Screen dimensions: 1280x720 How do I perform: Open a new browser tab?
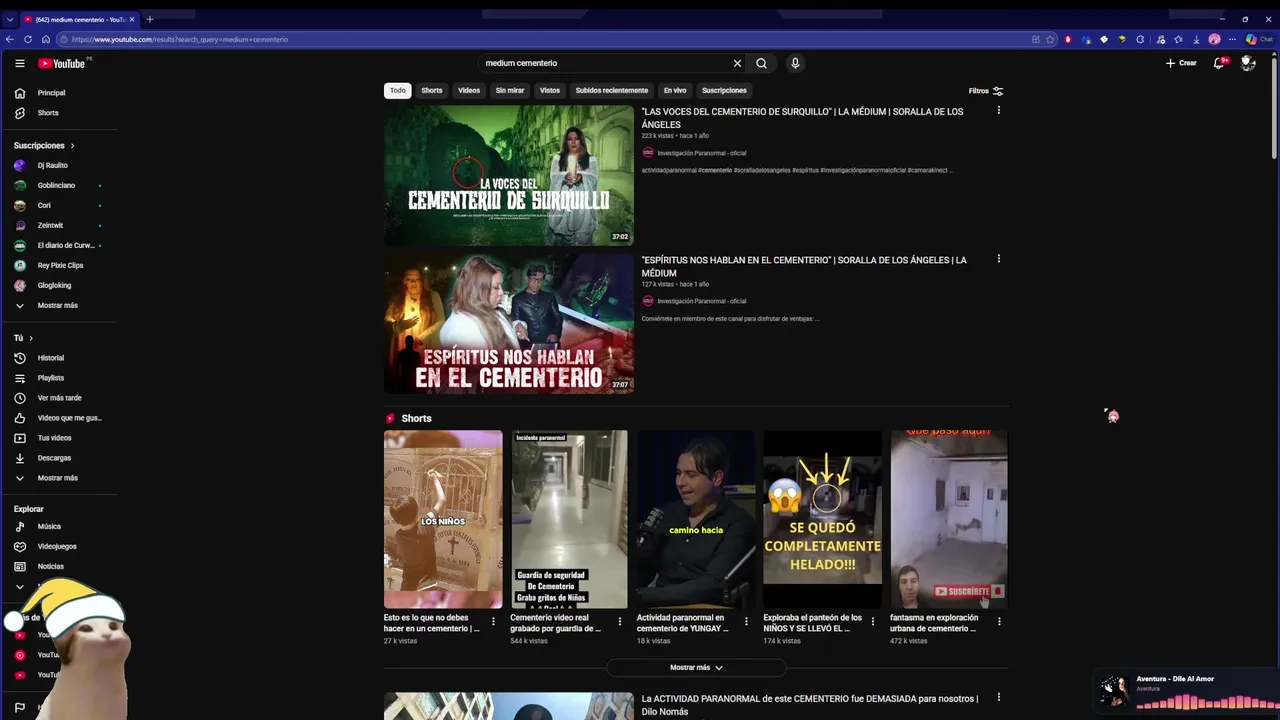tap(150, 19)
